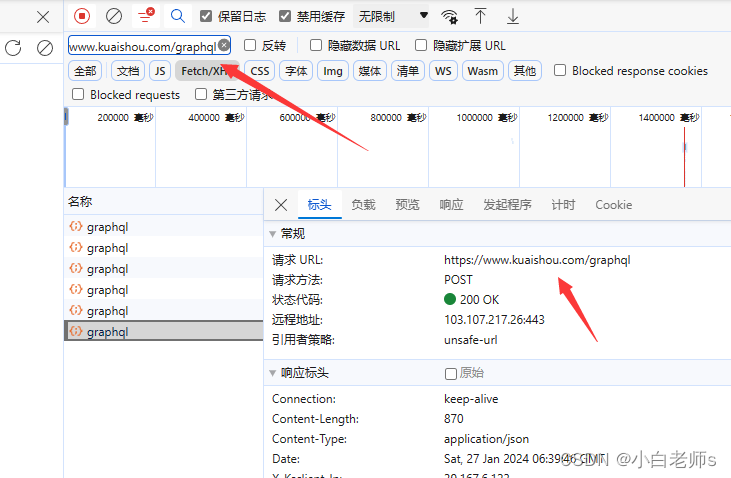Toggle 保留日志 preserve log checkbox
The image size is (731, 478).
(206, 16)
